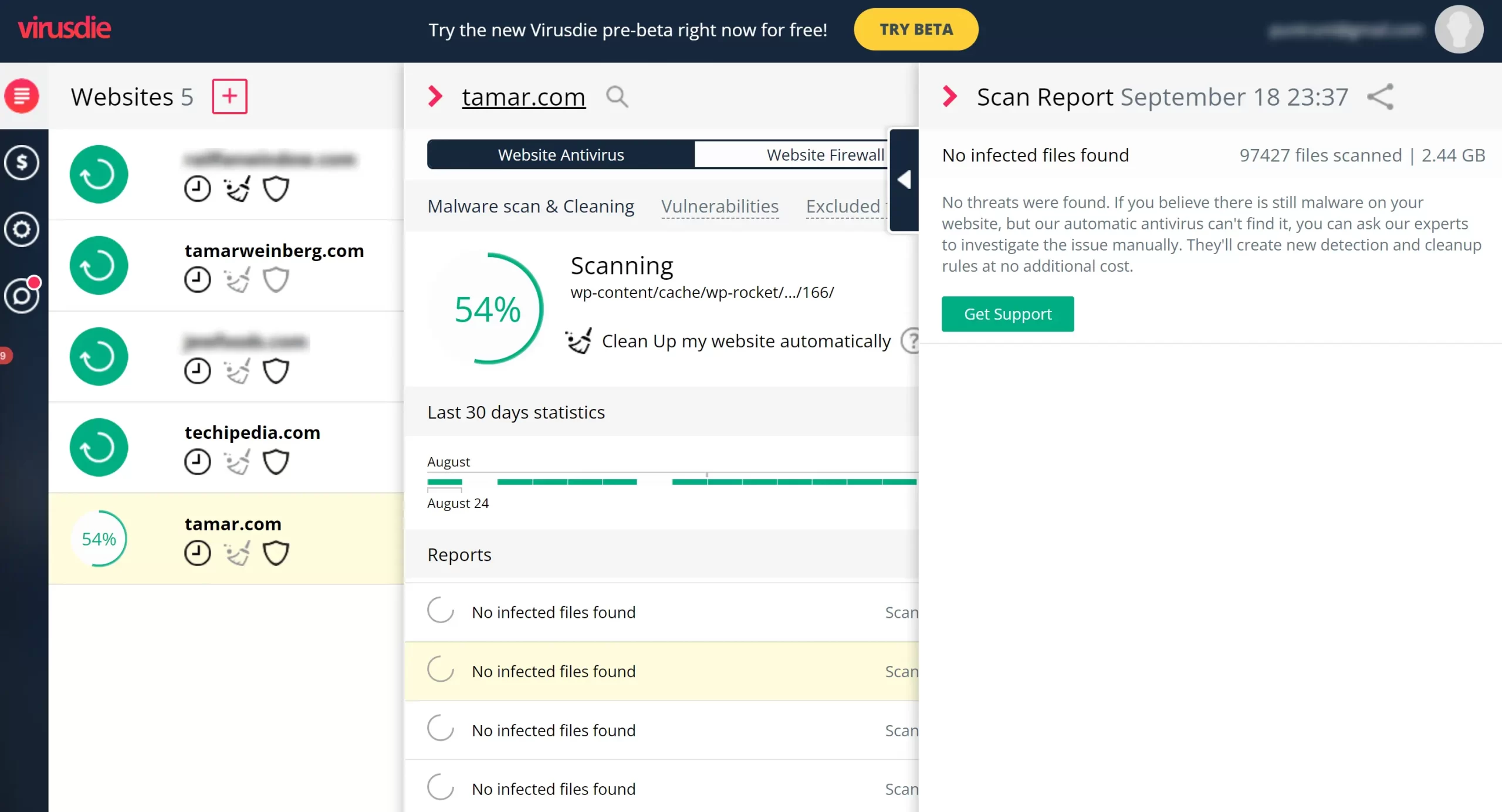Switch to Website Antivirus tab
This screenshot has width=1502, height=812.
click(561, 155)
